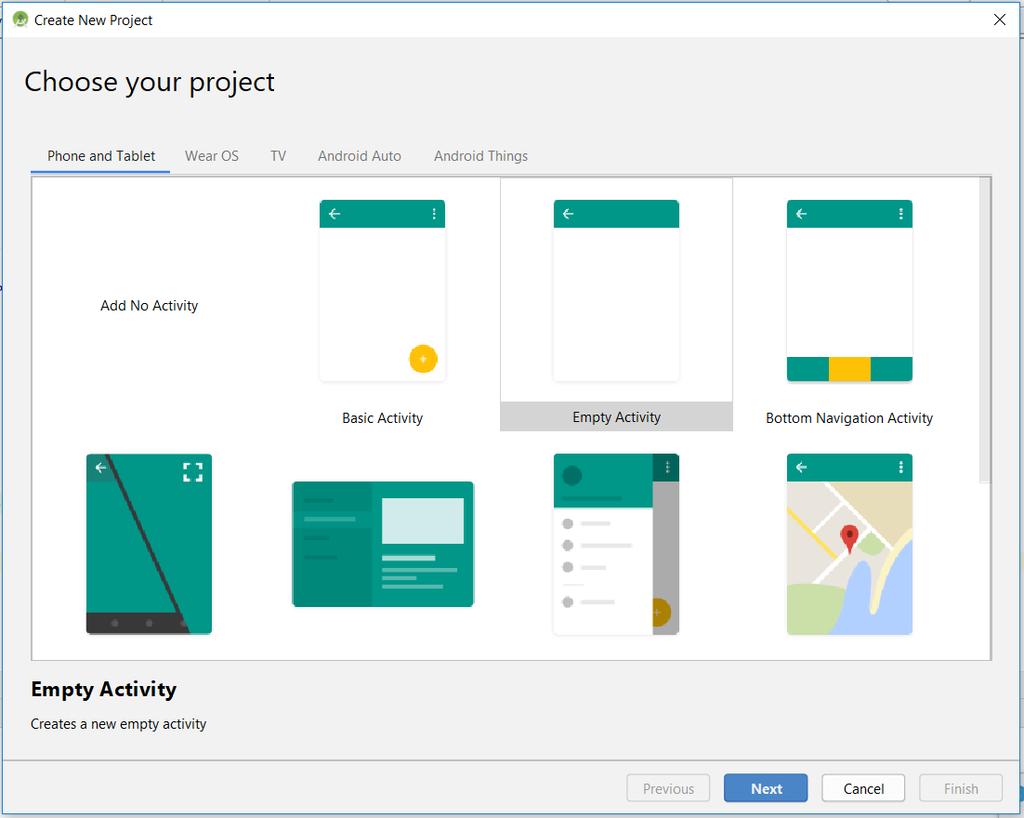
Task: Click the Next button
Action: click(765, 788)
